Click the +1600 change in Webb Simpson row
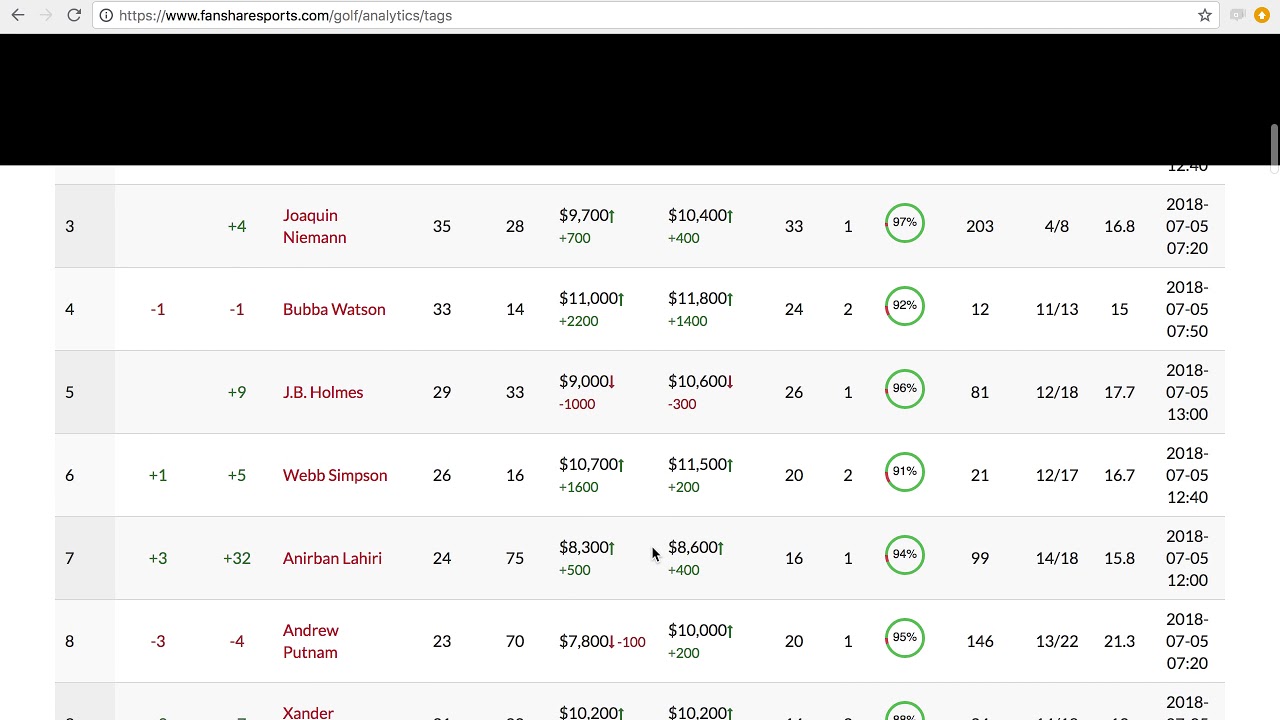This screenshot has height=720, width=1280. click(x=579, y=487)
